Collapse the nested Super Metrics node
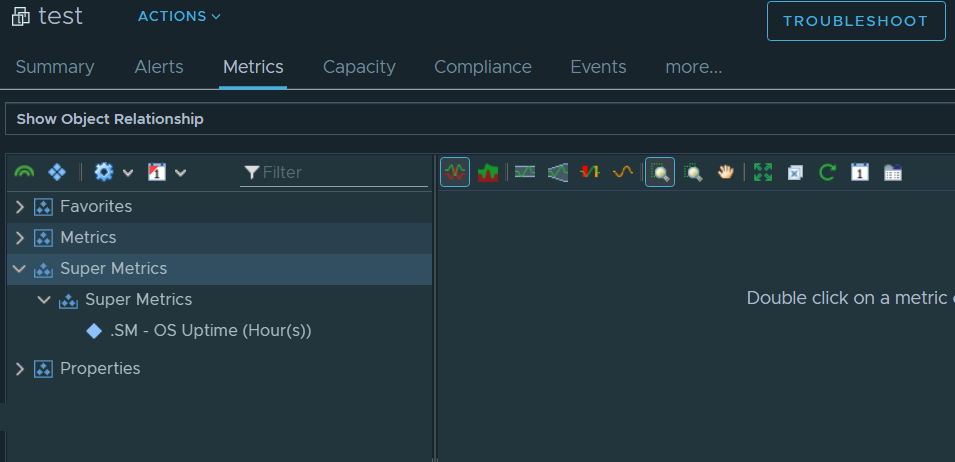Image resolution: width=955 pixels, height=462 pixels. point(44,299)
